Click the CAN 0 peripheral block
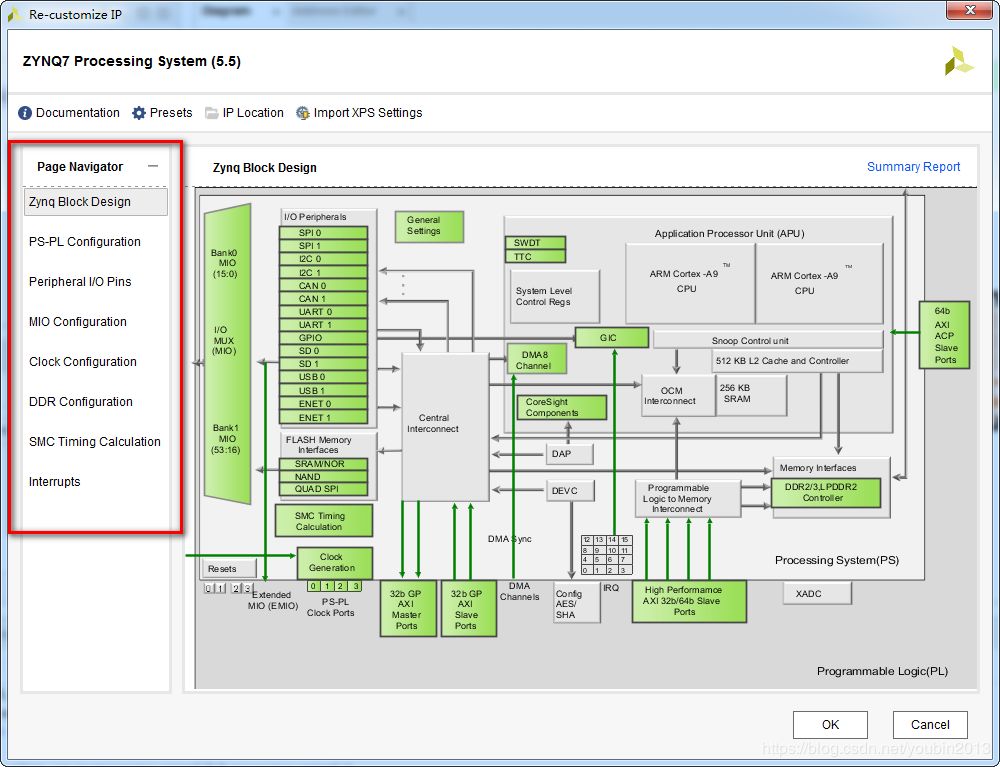Image resolution: width=1000 pixels, height=767 pixels. coord(323,286)
